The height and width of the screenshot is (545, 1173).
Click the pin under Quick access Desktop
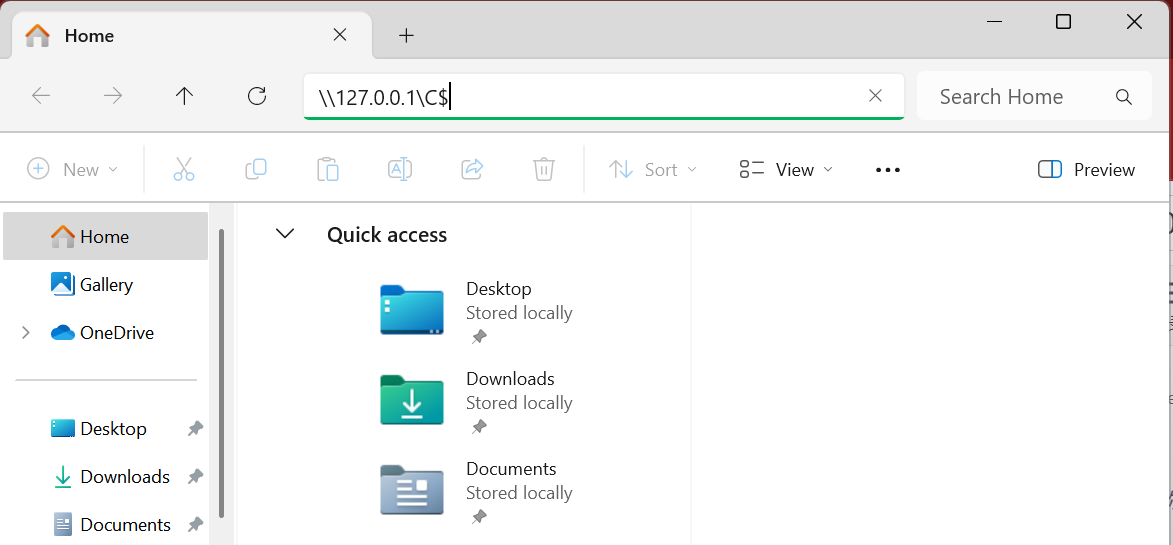479,337
